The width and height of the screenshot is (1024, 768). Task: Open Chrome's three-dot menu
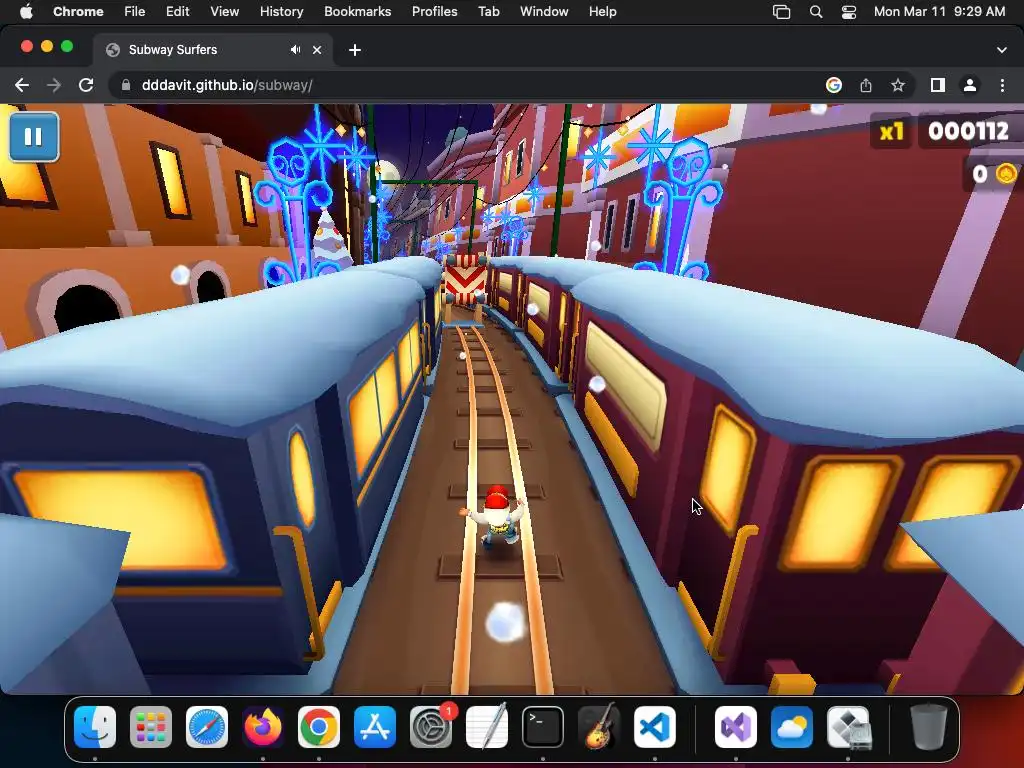click(x=1002, y=85)
